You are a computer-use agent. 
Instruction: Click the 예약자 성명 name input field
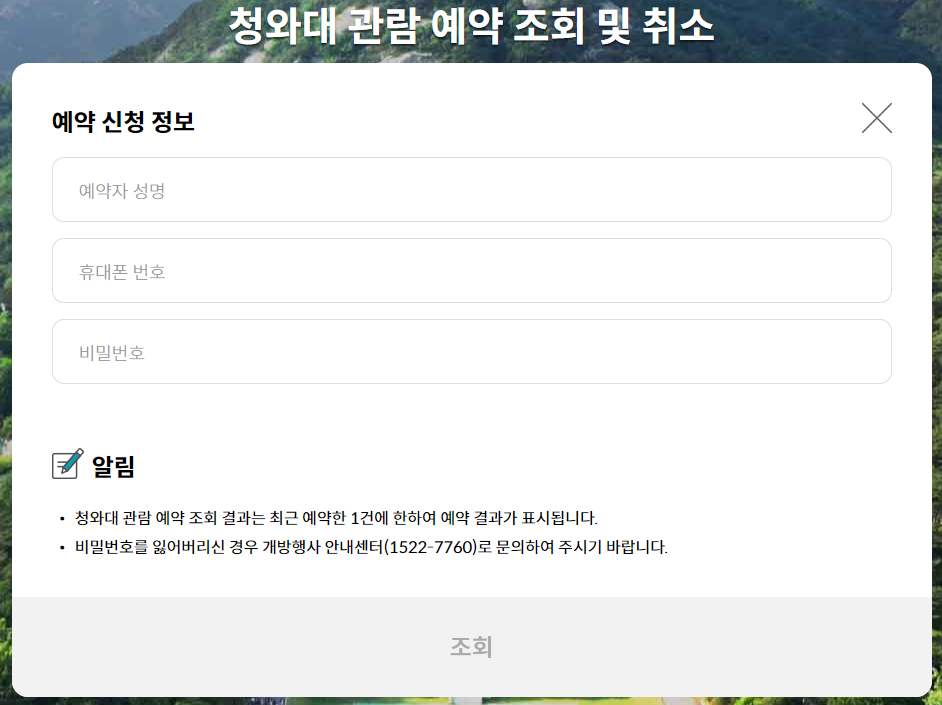(470, 189)
